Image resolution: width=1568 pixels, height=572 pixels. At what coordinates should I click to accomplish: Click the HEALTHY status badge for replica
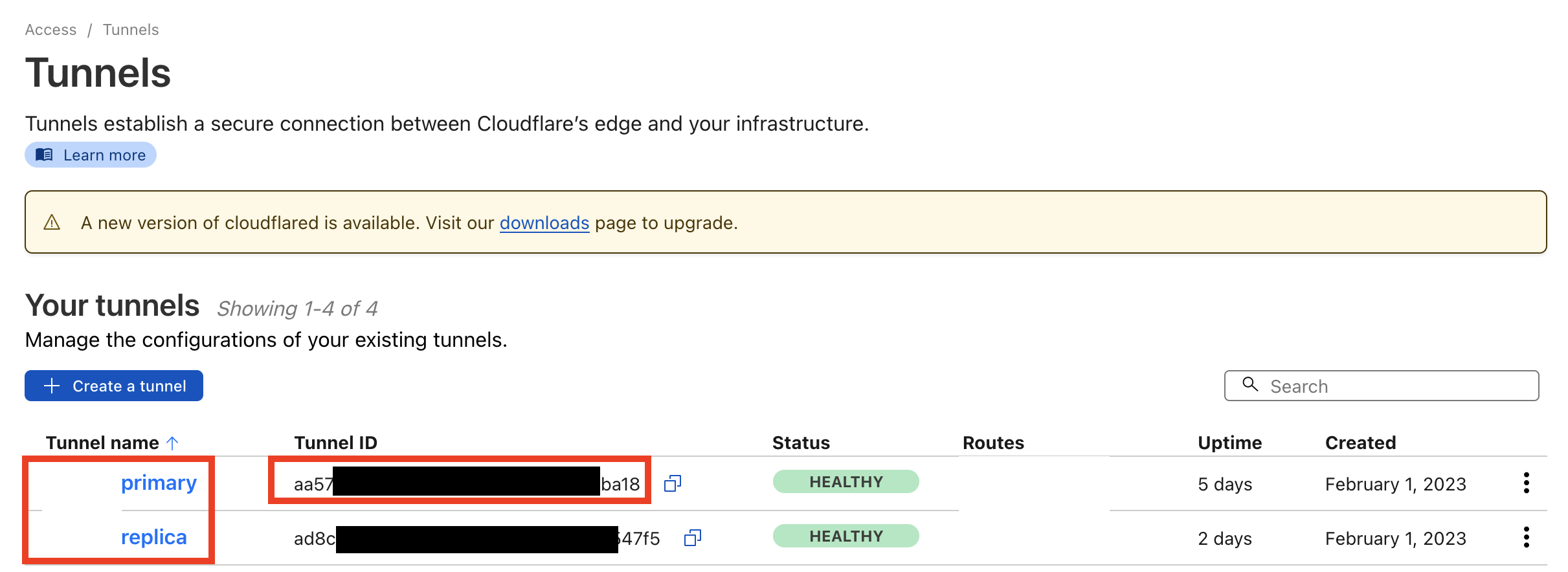846,536
